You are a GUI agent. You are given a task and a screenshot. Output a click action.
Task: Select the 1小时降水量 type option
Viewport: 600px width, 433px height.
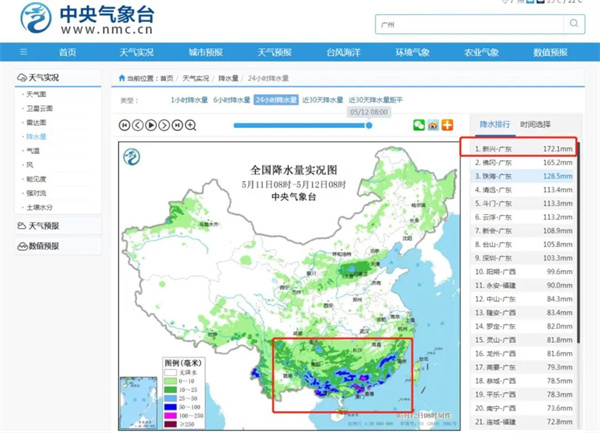[x=189, y=100]
